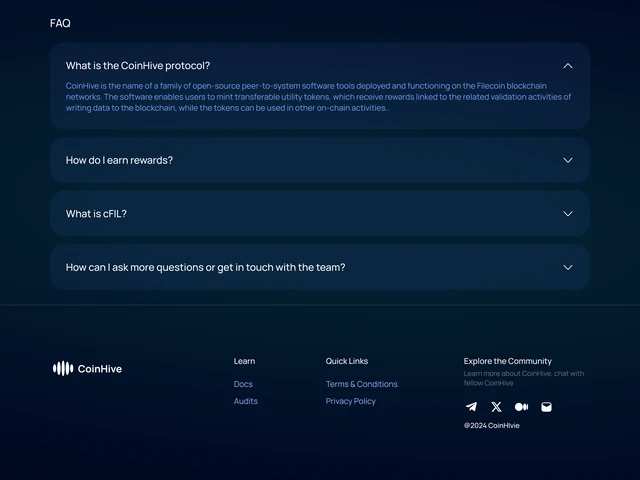Click 'How do I earn rewards?' question title
Viewport: 640px width, 480px height.
[x=119, y=160]
